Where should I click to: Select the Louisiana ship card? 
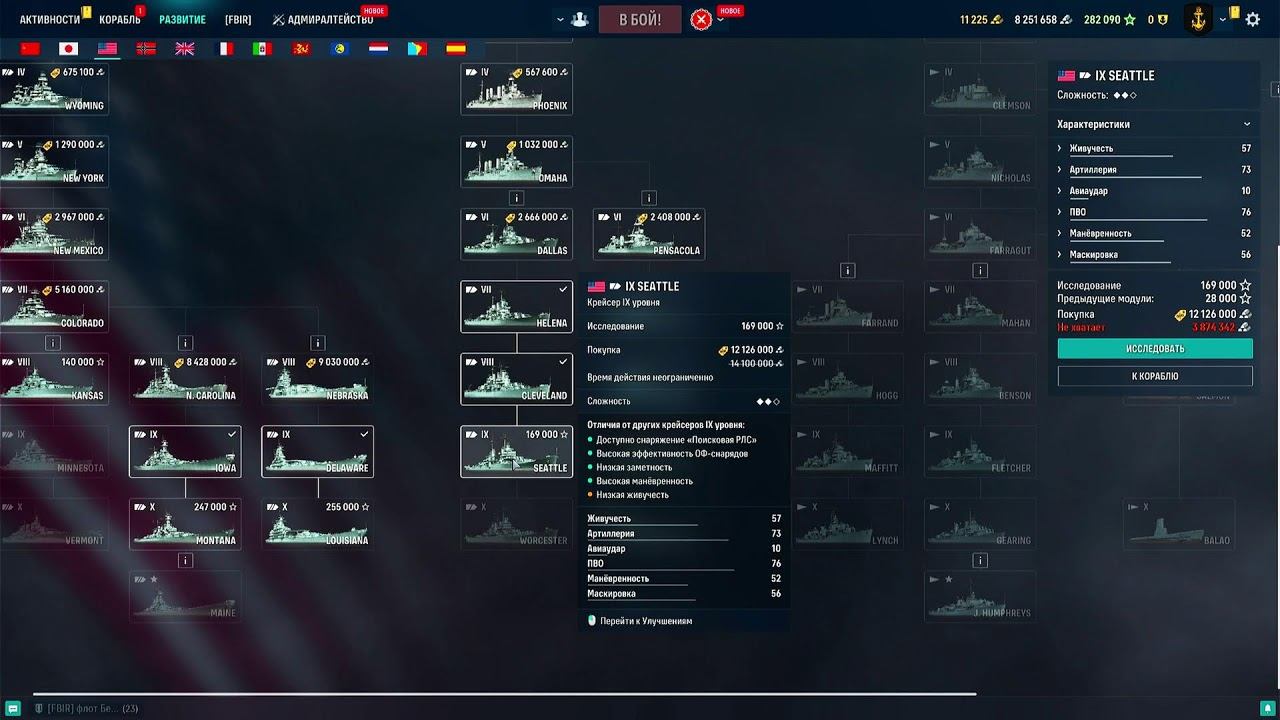click(318, 523)
